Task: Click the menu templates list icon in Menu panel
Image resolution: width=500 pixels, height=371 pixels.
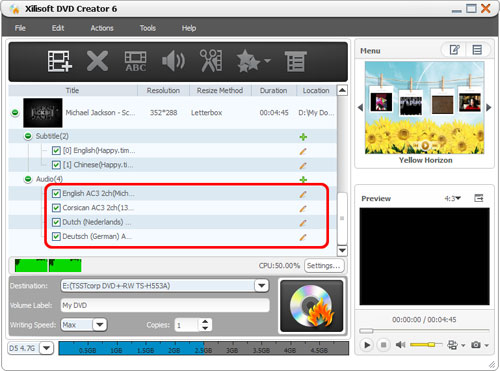Action: (x=477, y=50)
